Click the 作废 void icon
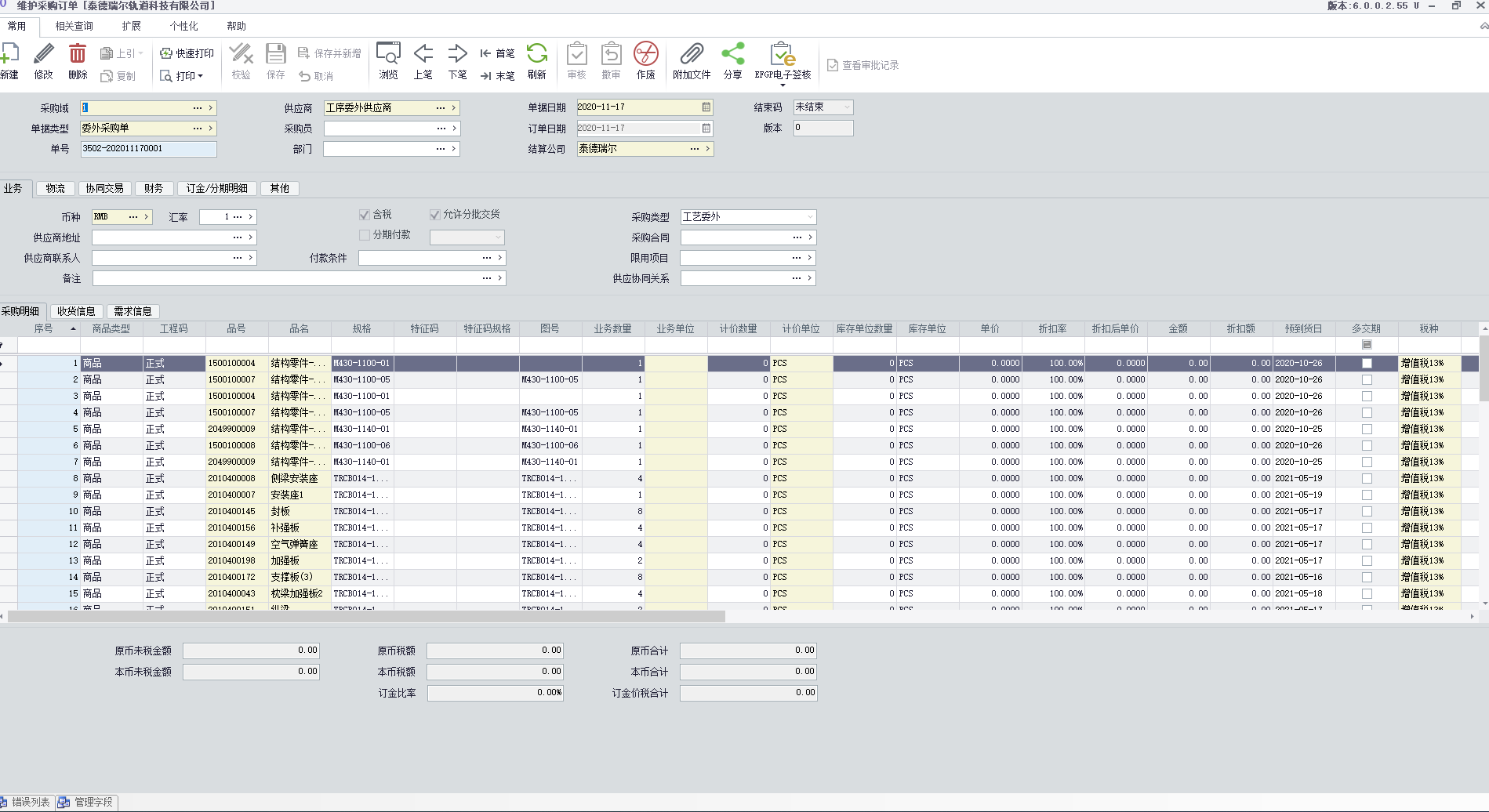The height and width of the screenshot is (812, 1489). pyautogui.click(x=646, y=54)
